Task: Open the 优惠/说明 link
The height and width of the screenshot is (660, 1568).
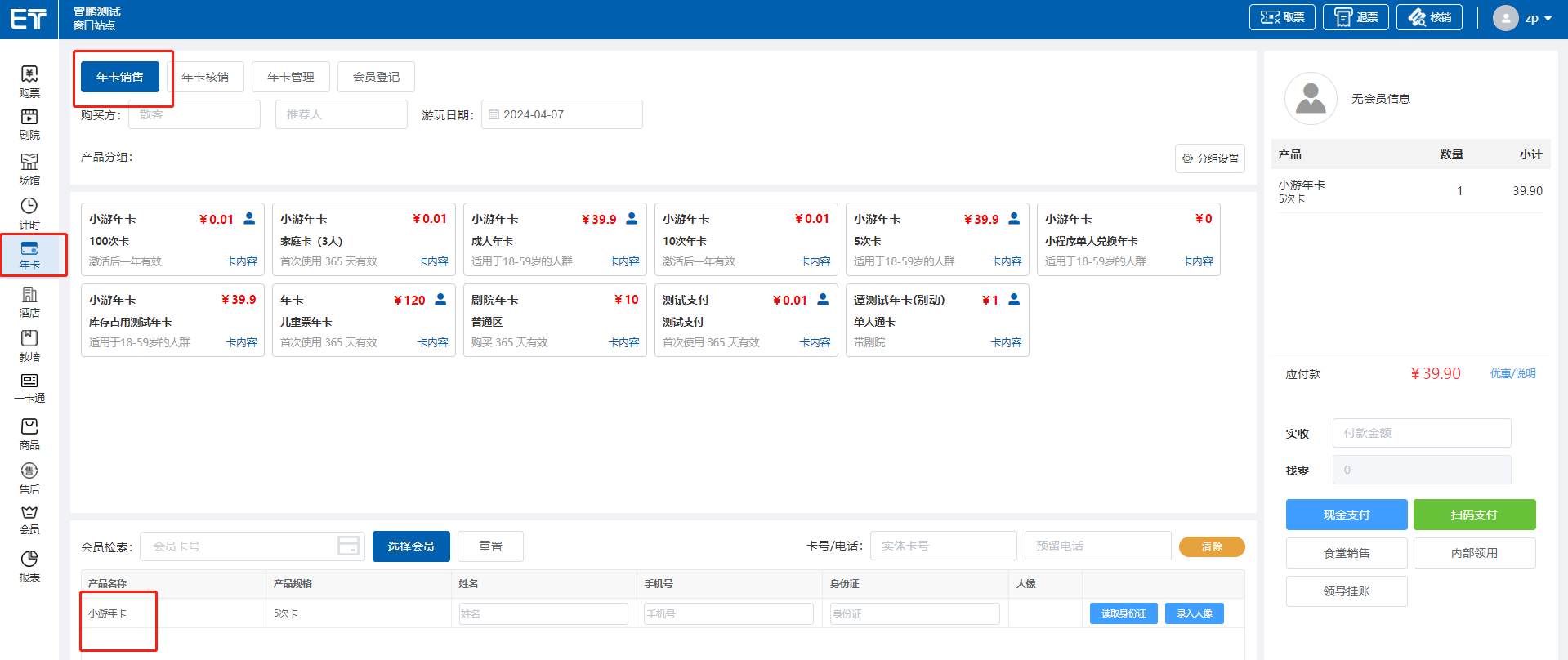Action: 1512,373
